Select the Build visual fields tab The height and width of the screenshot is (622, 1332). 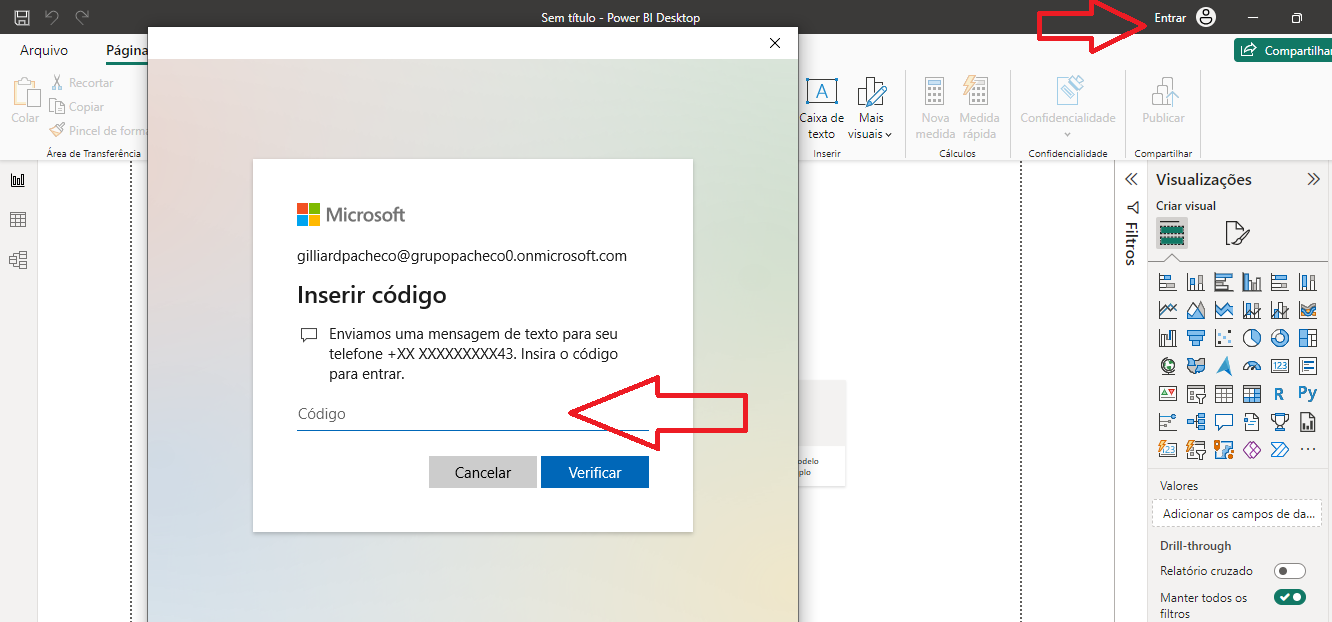1172,234
